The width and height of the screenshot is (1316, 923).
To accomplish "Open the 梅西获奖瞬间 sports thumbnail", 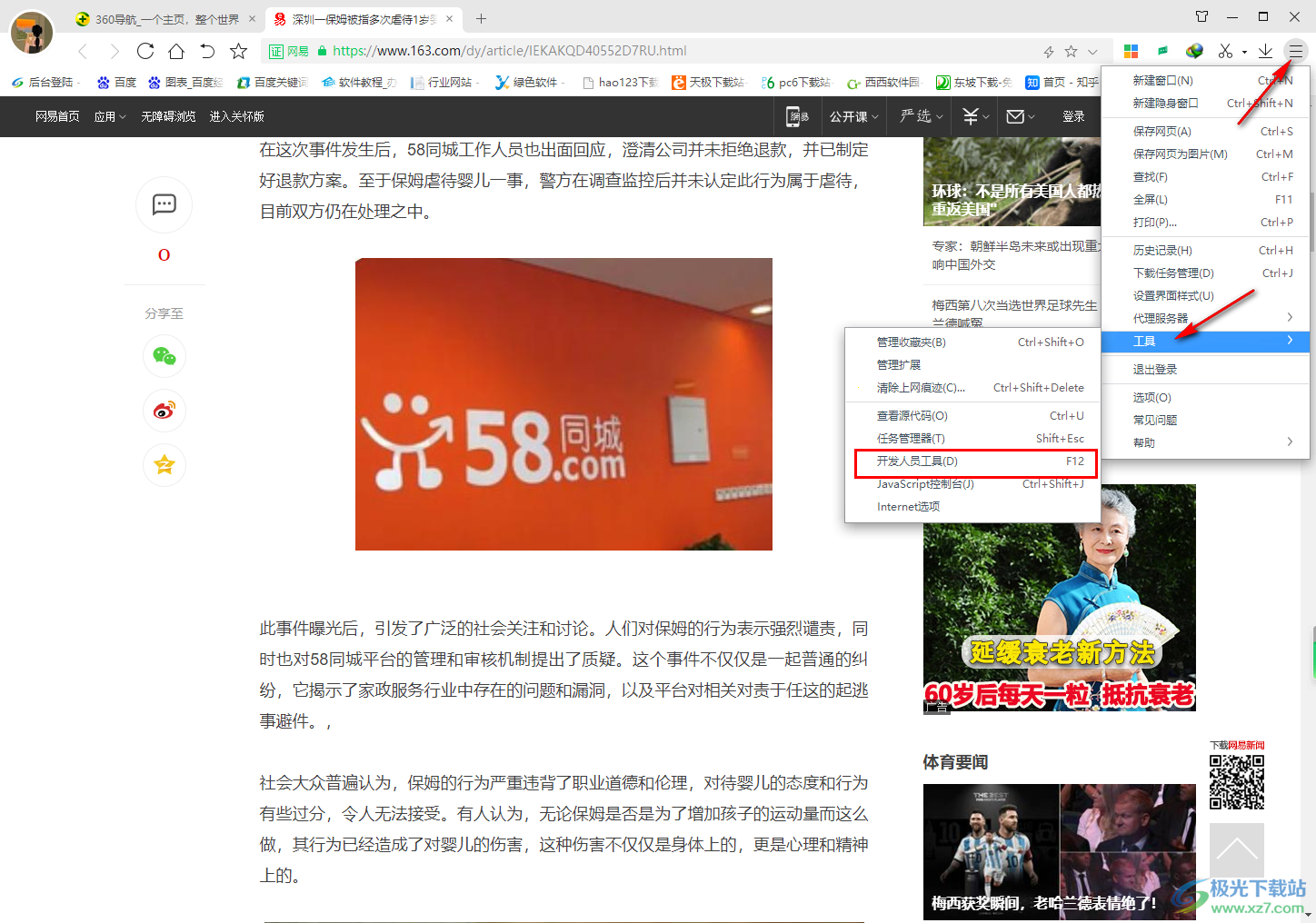I will [1060, 852].
